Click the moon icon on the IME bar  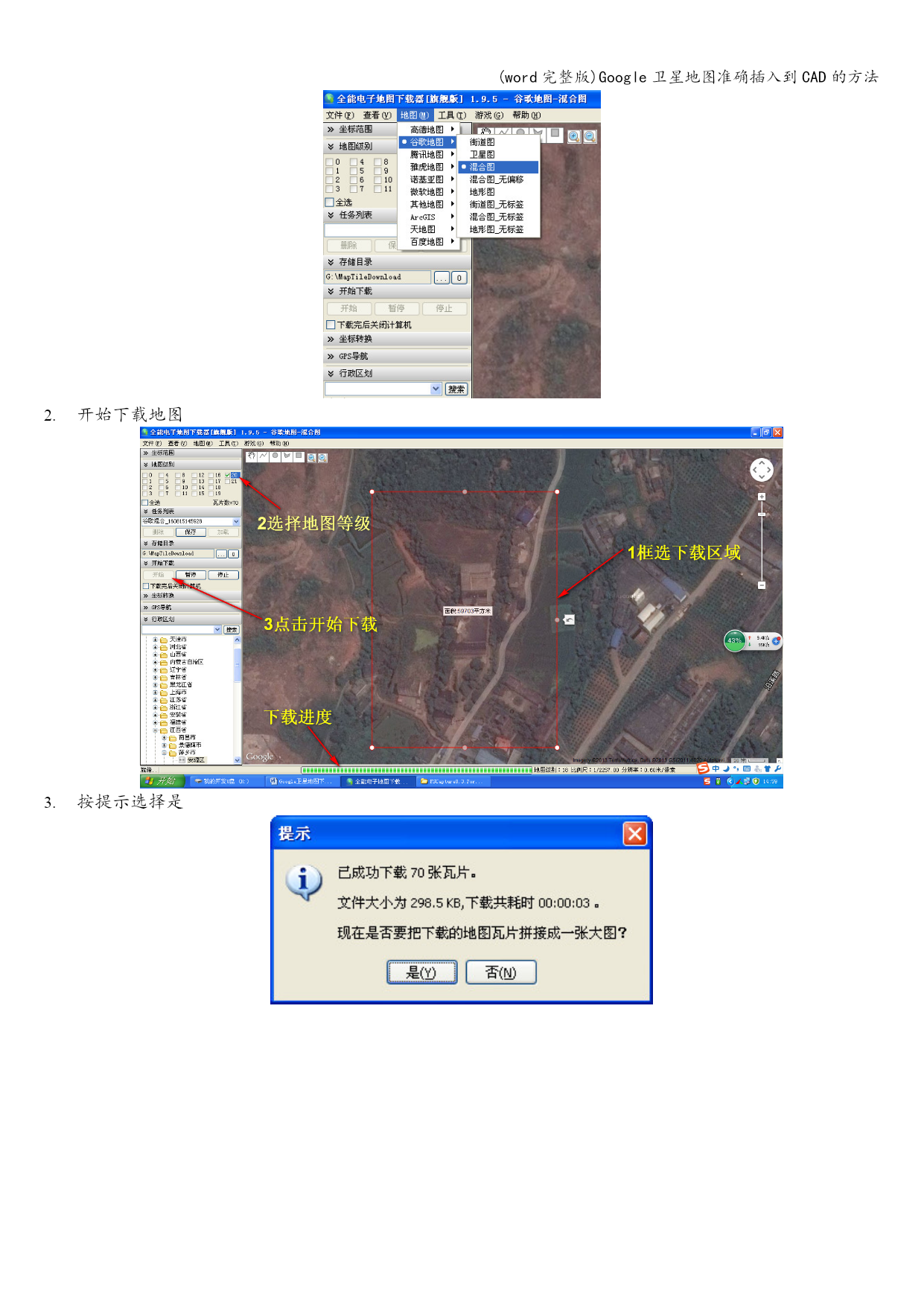coord(727,768)
